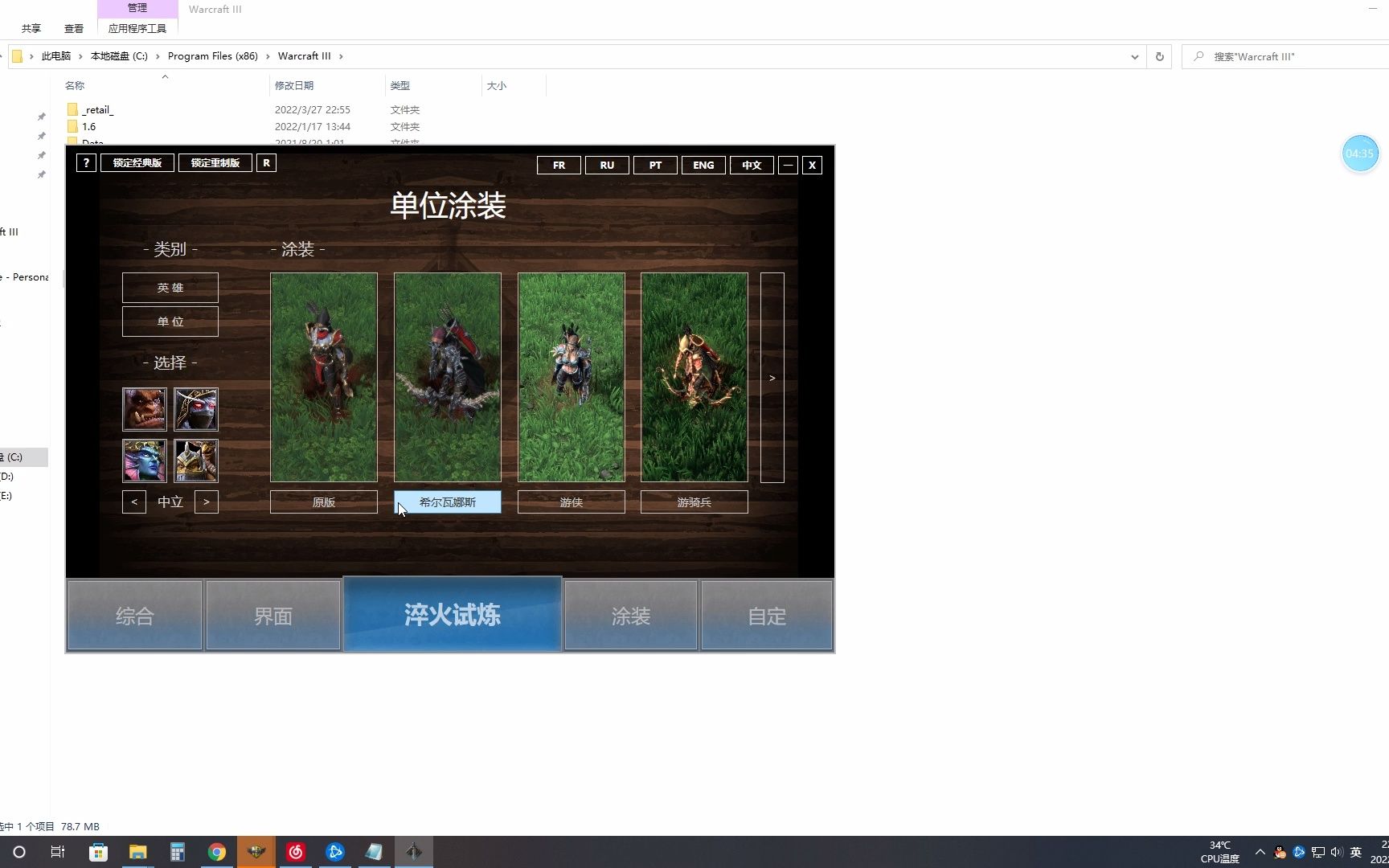This screenshot has width=1389, height=868.
Task: Switch language to PT
Action: 656,166
